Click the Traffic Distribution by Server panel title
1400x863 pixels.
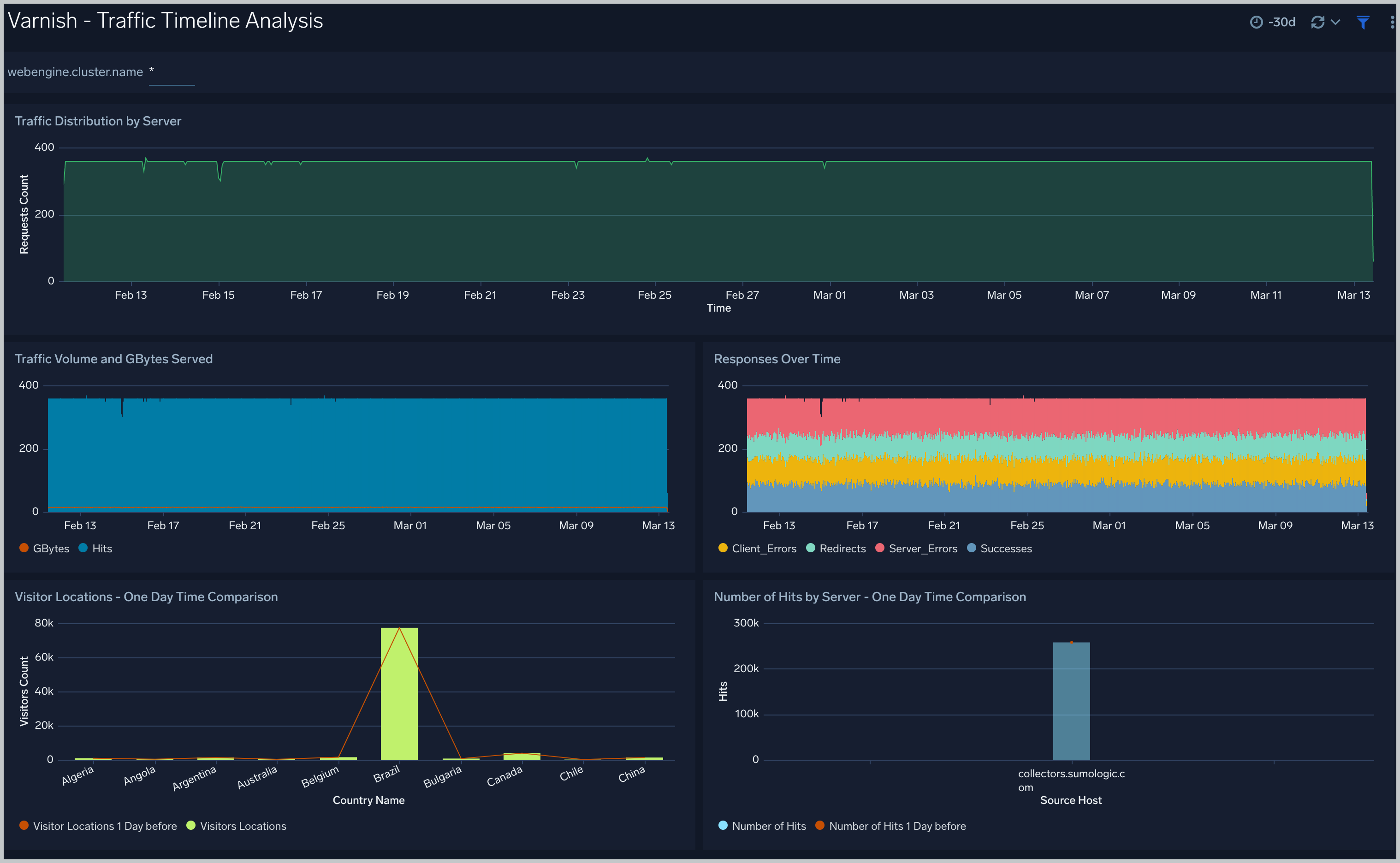[98, 121]
